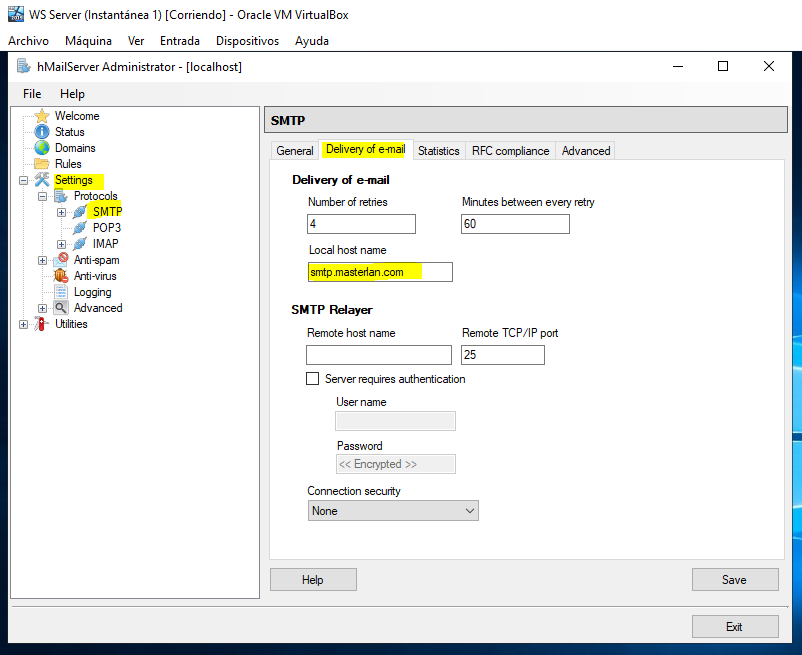Select Domains in the tree
Image resolution: width=802 pixels, height=655 pixels.
coord(75,148)
